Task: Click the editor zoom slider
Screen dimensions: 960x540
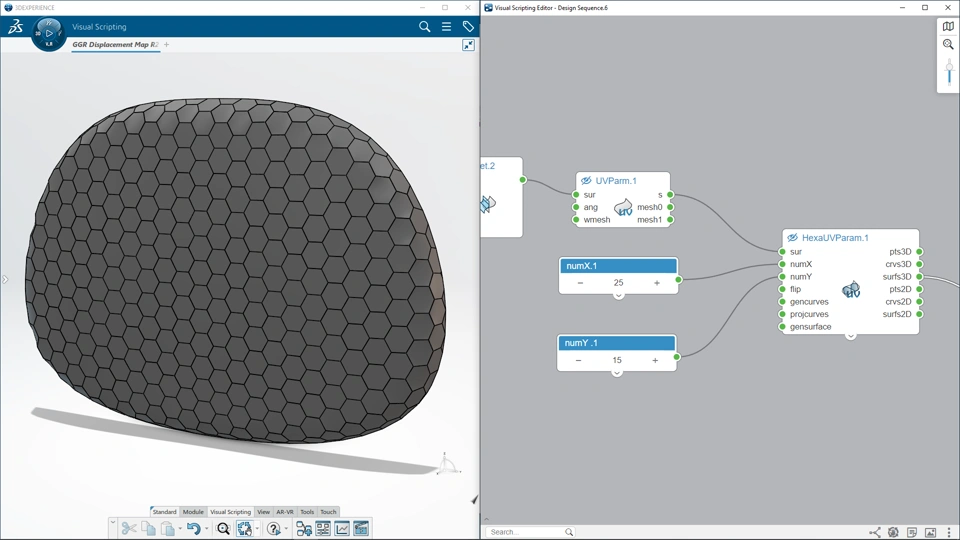Action: click(950, 72)
